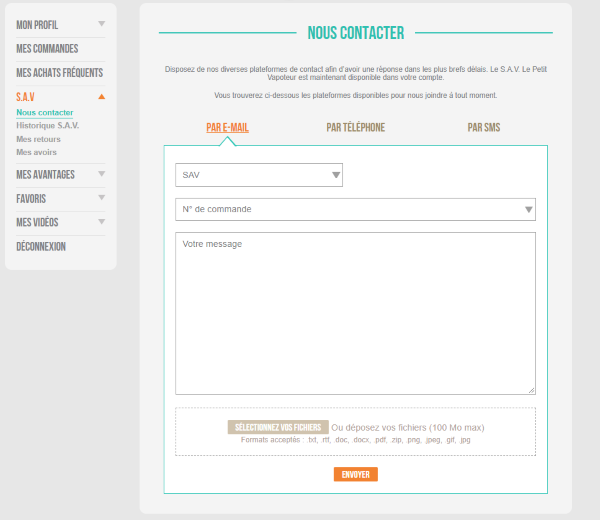Select S.A.V sidebar heading
The width and height of the screenshot is (600, 520).
(x=25, y=97)
